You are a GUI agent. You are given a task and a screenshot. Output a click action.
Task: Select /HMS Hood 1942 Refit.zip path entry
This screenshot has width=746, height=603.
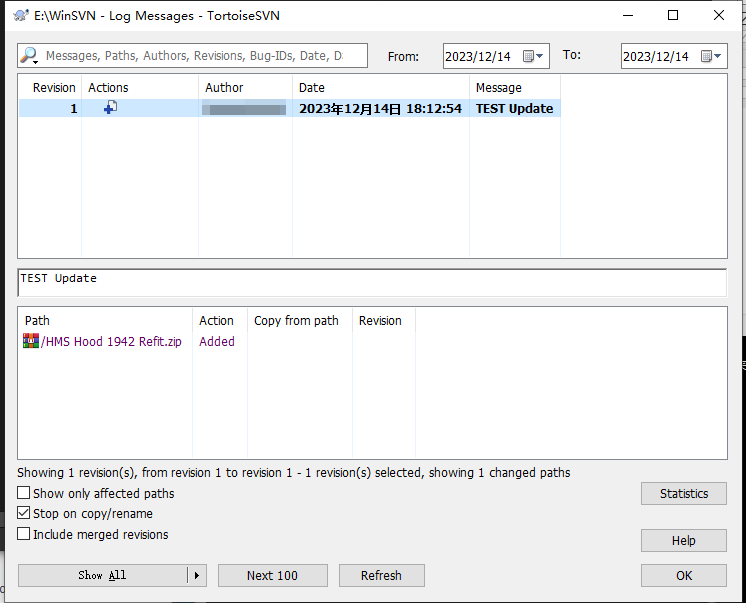111,341
